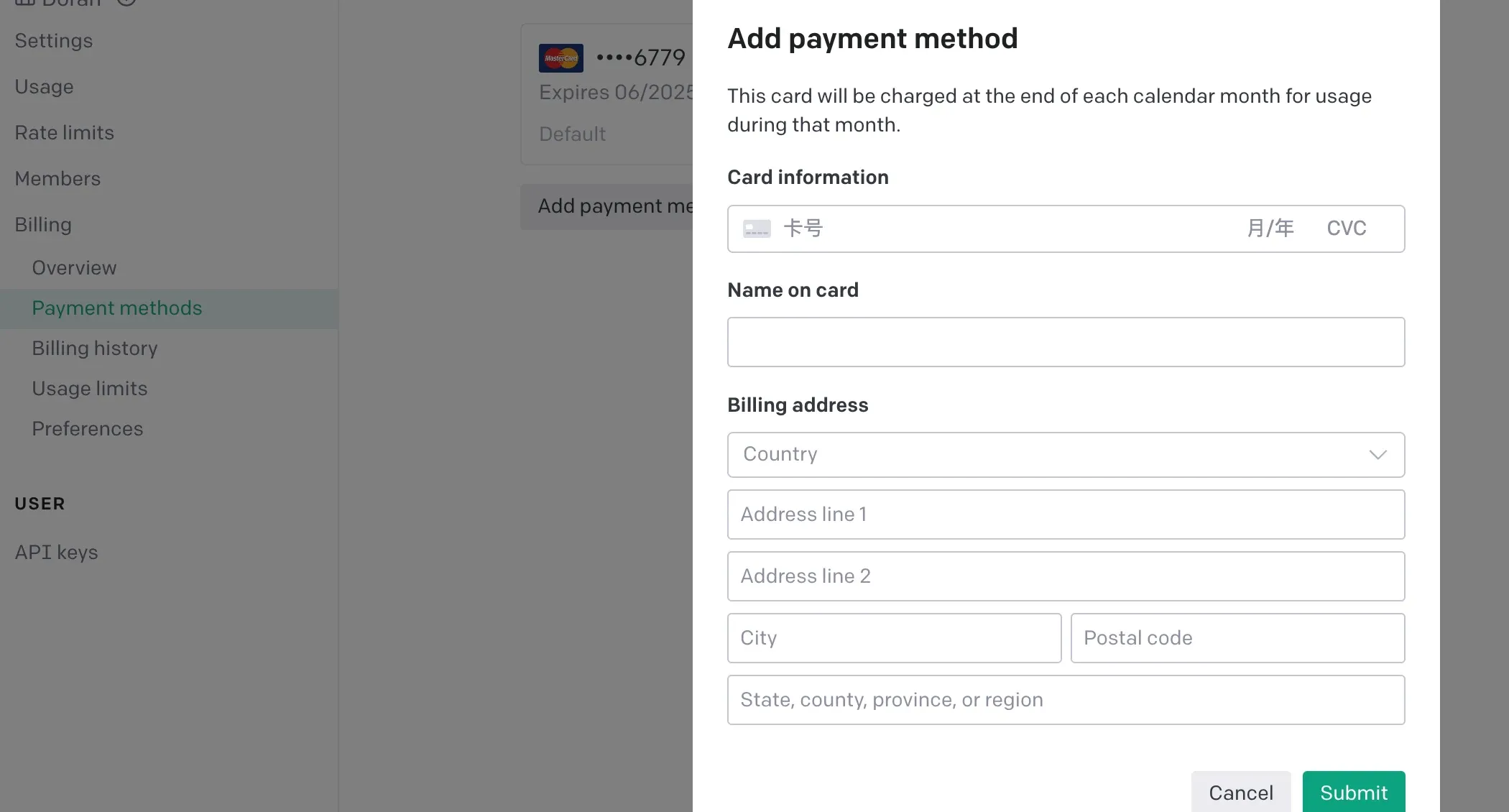Focus the Postal code field

pyautogui.click(x=1237, y=638)
